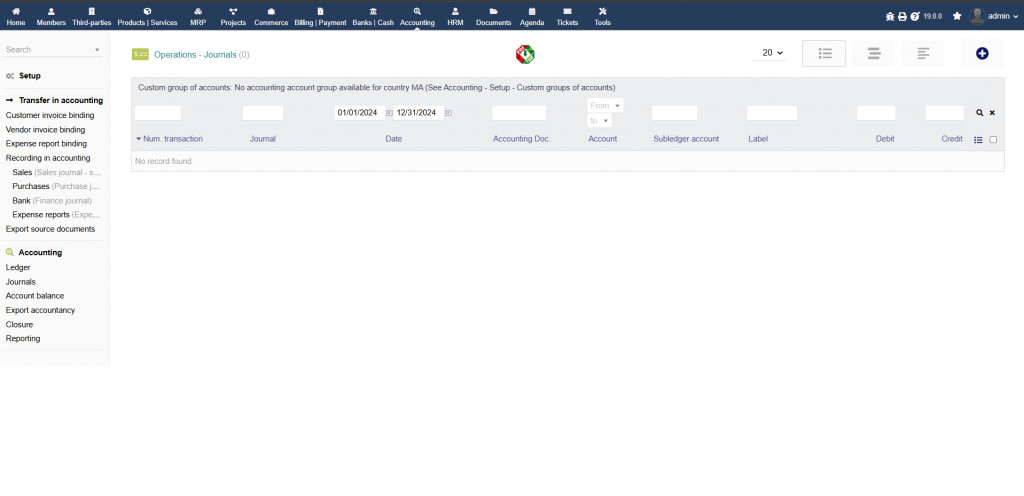The width and height of the screenshot is (1024, 496).
Task: Open the rows-per-page 20 dropdown
Action: [771, 53]
